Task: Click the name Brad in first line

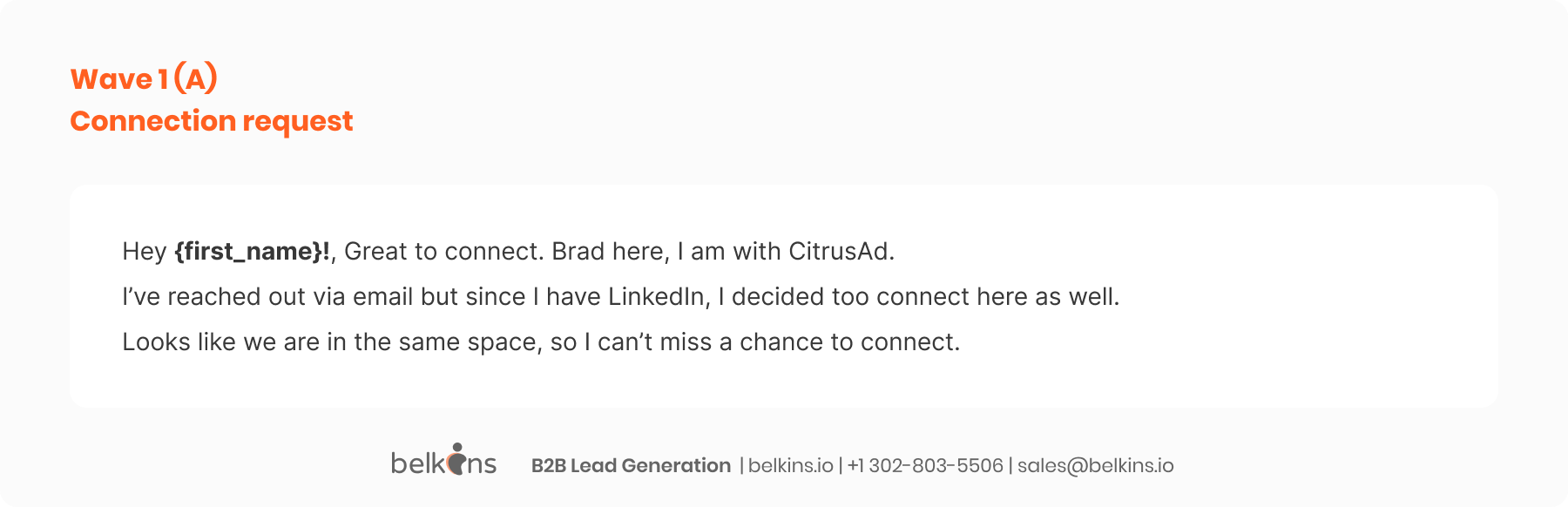Action: 578,252
